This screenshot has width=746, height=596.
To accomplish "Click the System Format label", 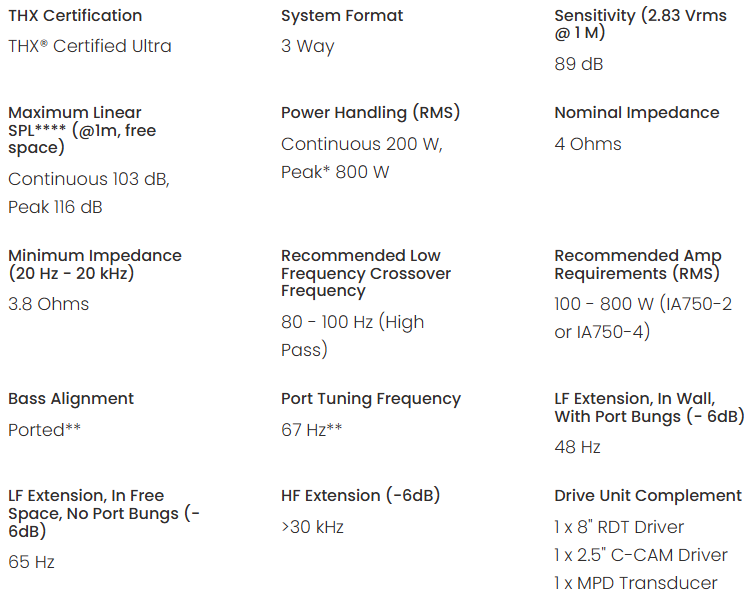I will pos(342,16).
